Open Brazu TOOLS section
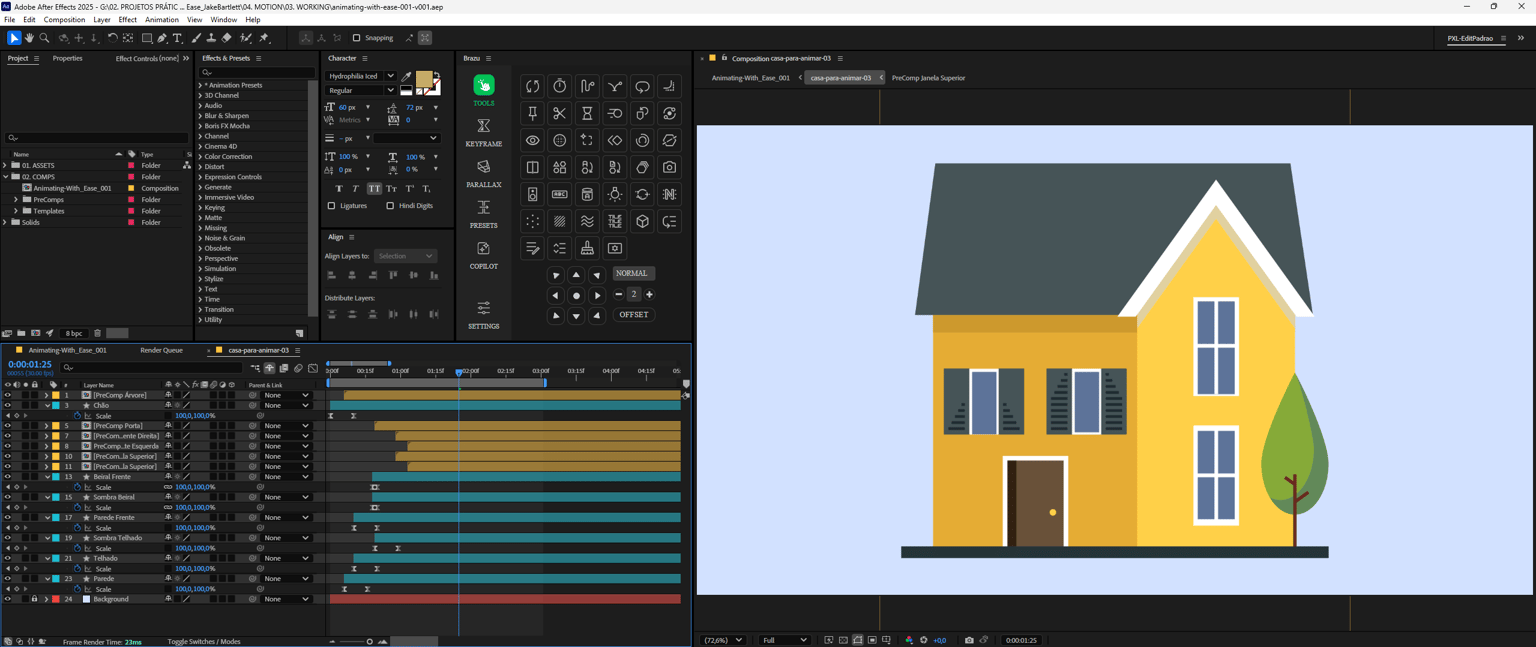Image resolution: width=1536 pixels, height=647 pixels. click(484, 90)
